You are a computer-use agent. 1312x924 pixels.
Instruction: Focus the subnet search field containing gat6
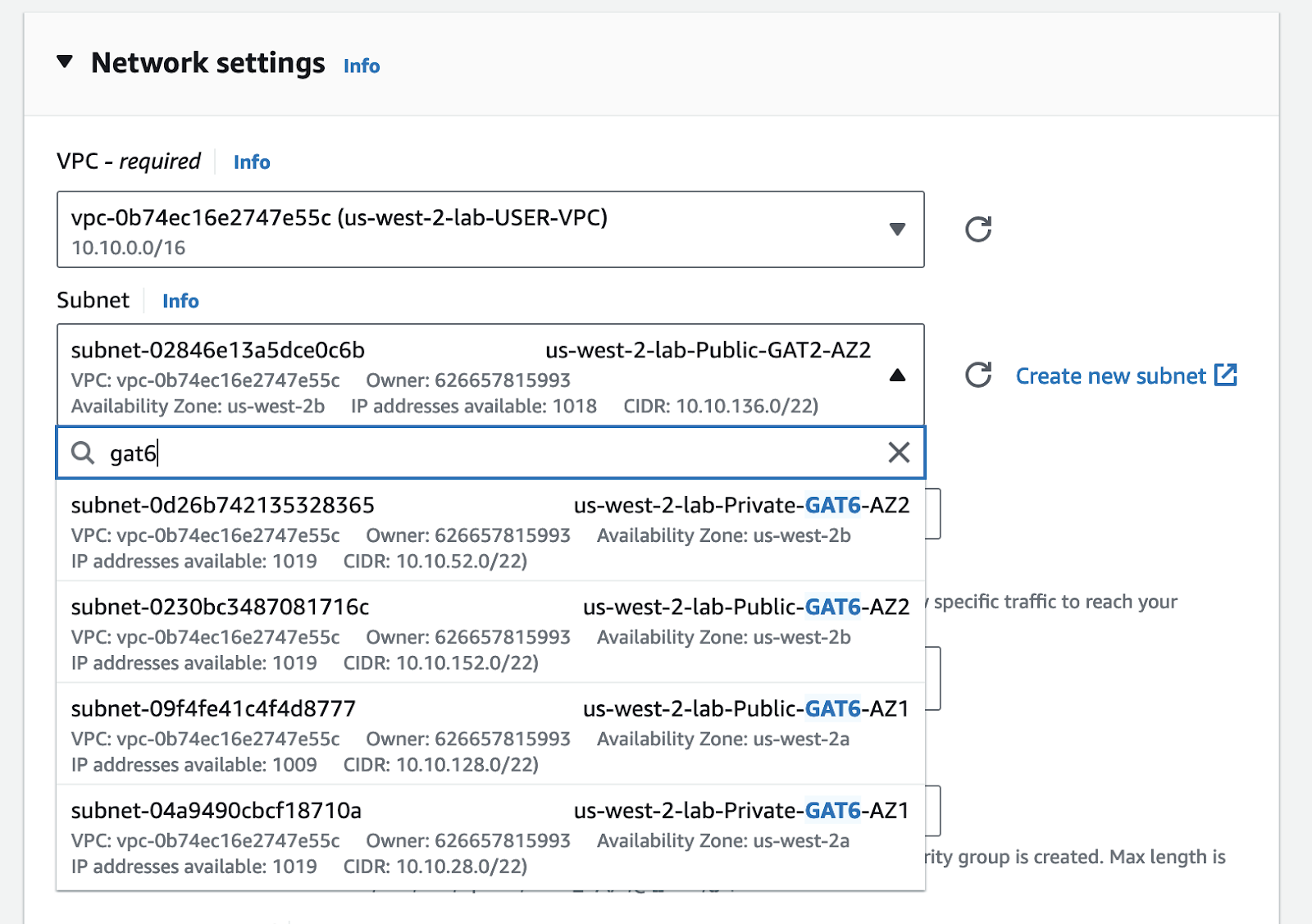[492, 453]
